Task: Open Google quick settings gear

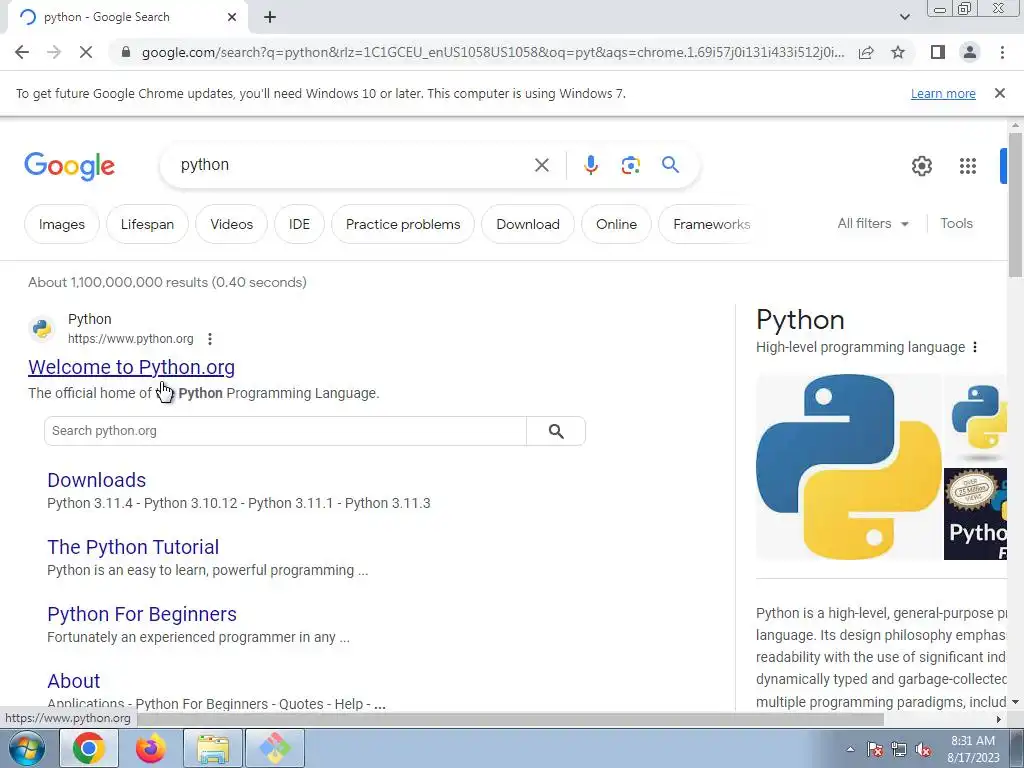Action: click(921, 166)
